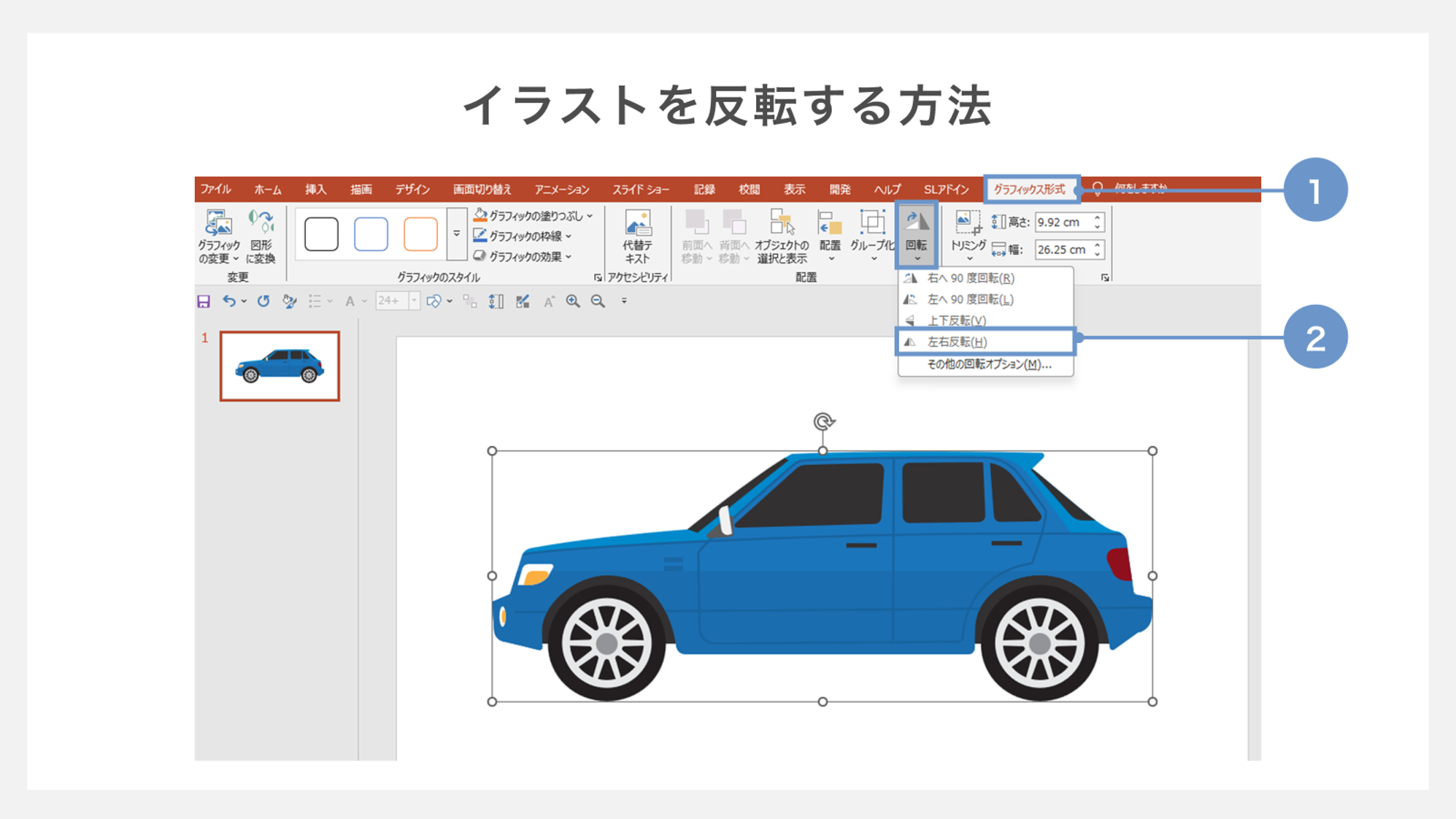The height and width of the screenshot is (819, 1456).
Task: Click the 回転 rotate button
Action: 917,235
